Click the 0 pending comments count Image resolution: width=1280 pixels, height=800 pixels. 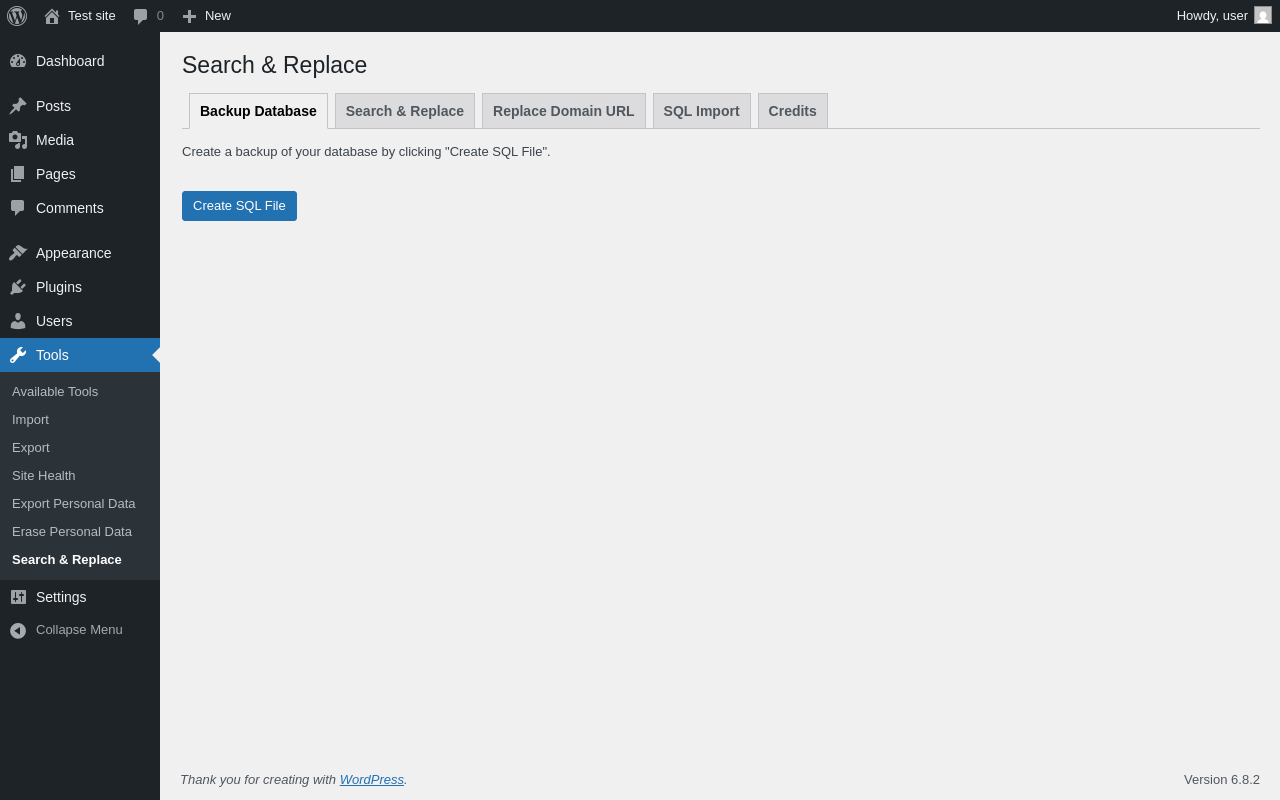[160, 16]
